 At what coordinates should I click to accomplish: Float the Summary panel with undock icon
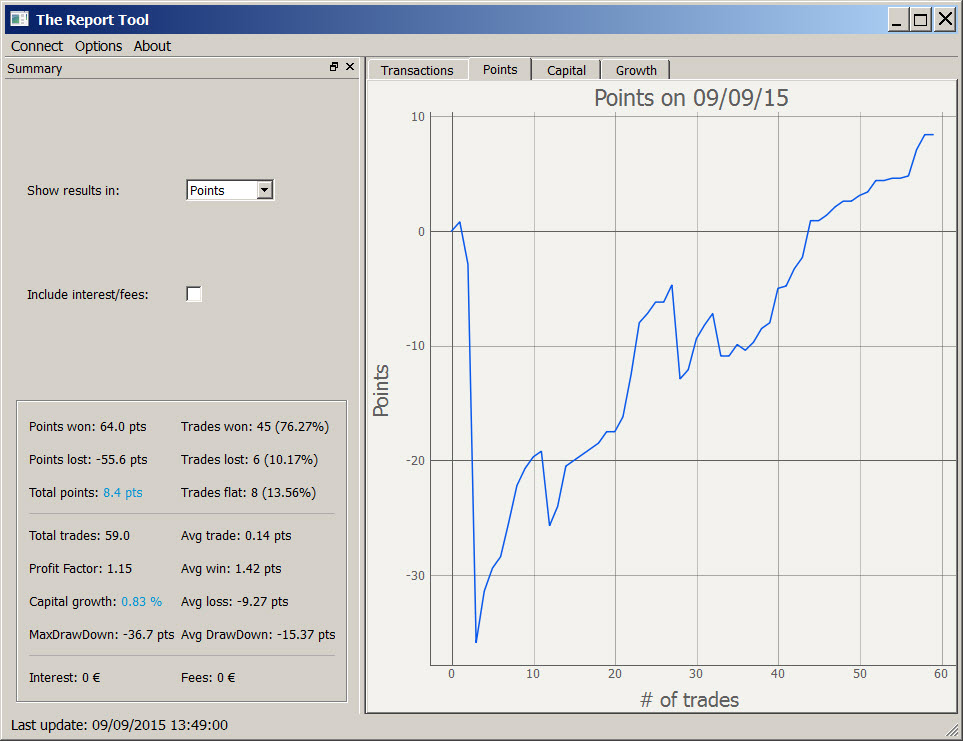[x=334, y=67]
